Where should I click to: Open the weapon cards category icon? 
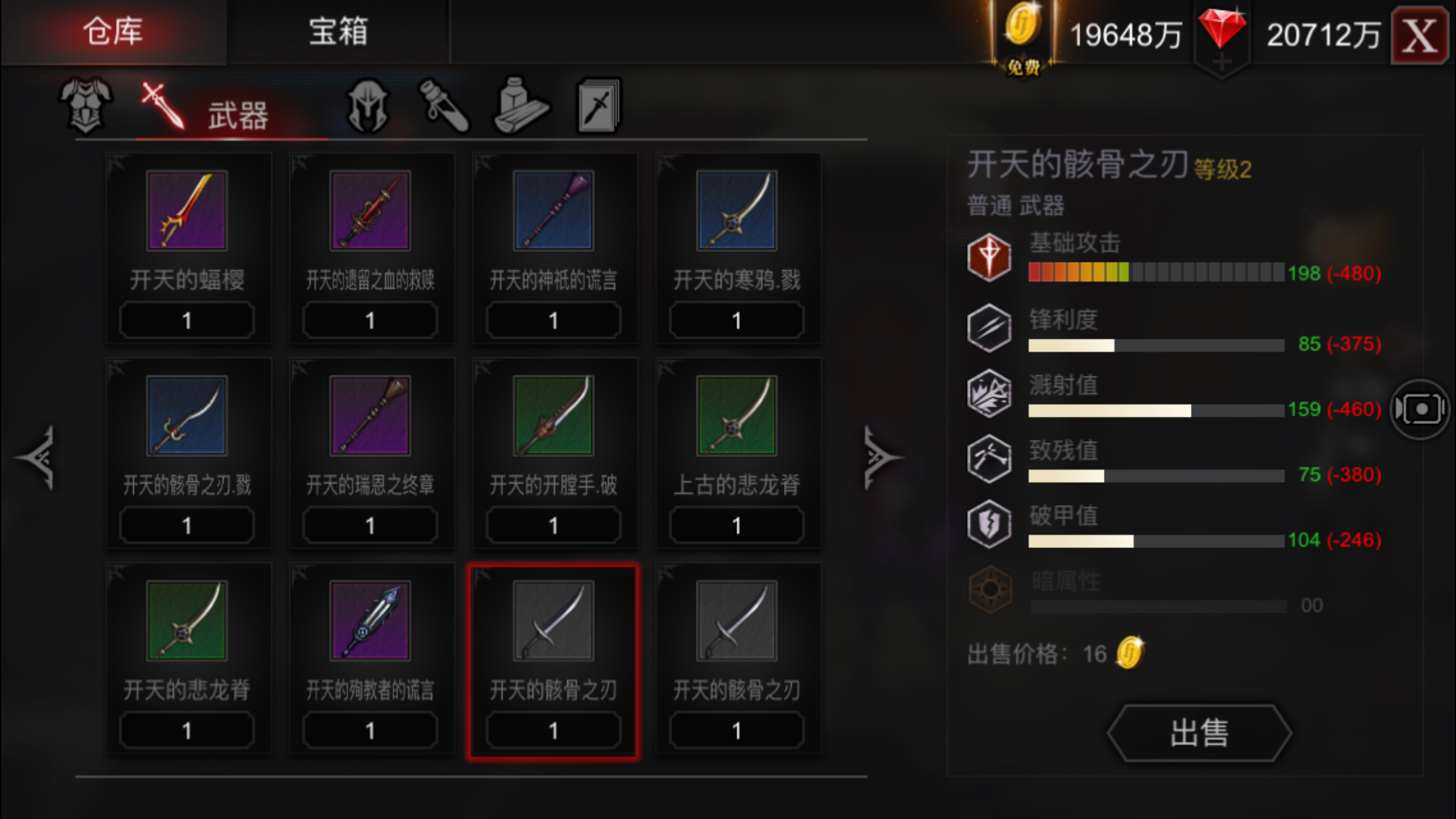[599, 106]
